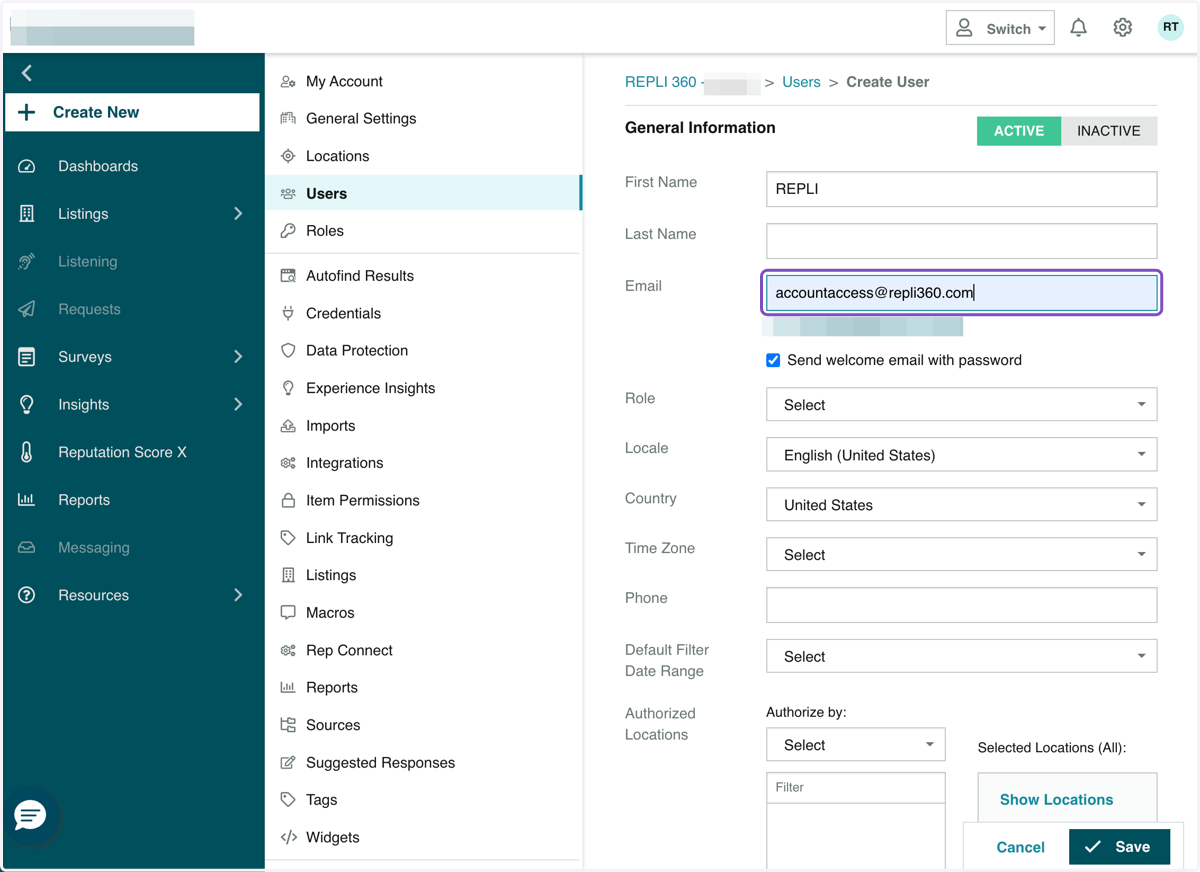This screenshot has width=1200, height=872.
Task: Click the Roles key icon
Action: coord(288,231)
